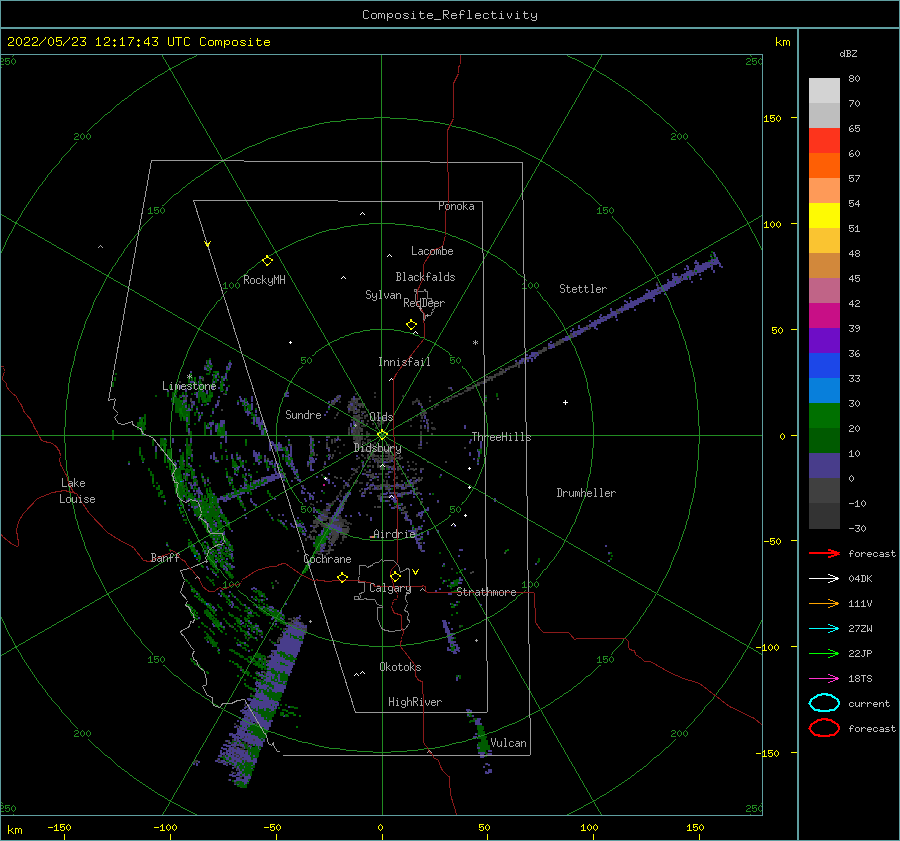
Task: Click the Stettler town label
Action: [x=583, y=289]
